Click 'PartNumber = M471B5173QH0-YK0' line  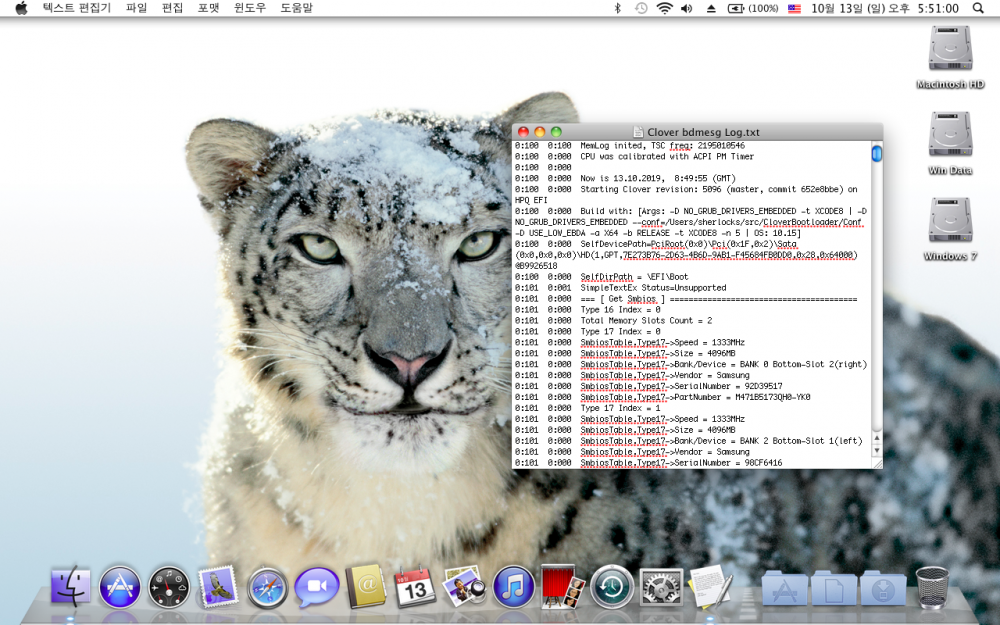pos(695,397)
